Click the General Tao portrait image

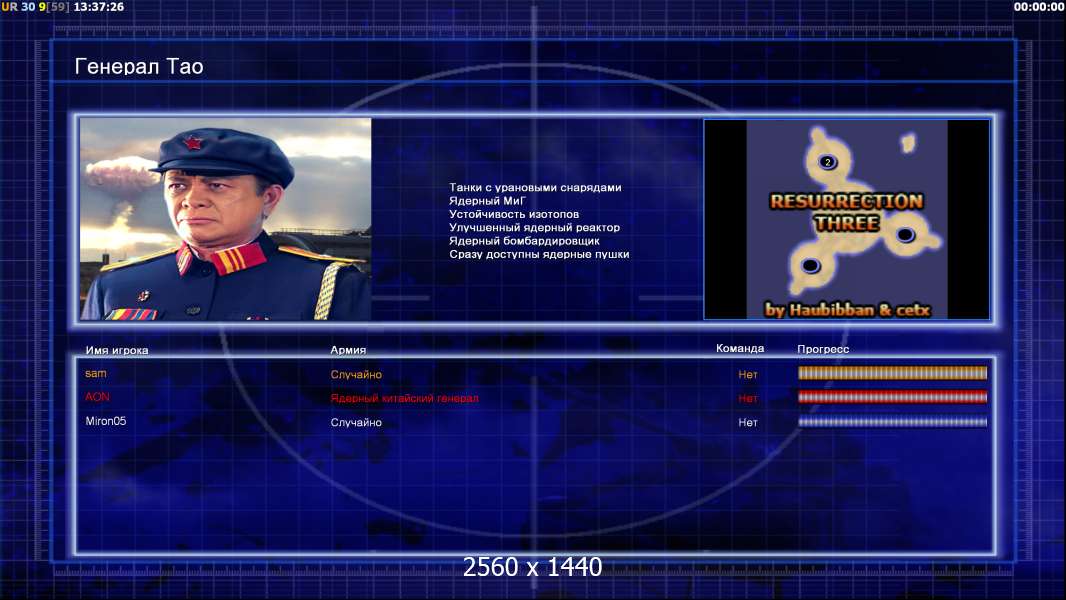tap(225, 219)
